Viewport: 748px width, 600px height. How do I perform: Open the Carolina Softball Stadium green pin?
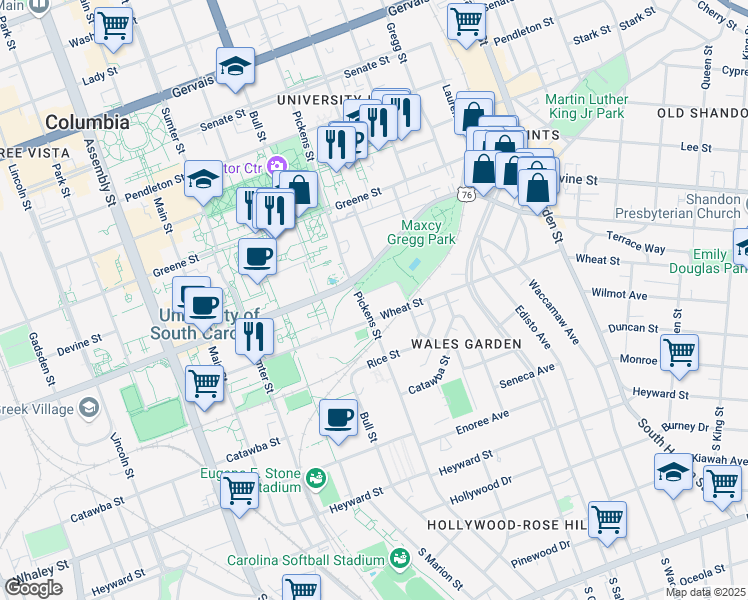pyautogui.click(x=400, y=559)
